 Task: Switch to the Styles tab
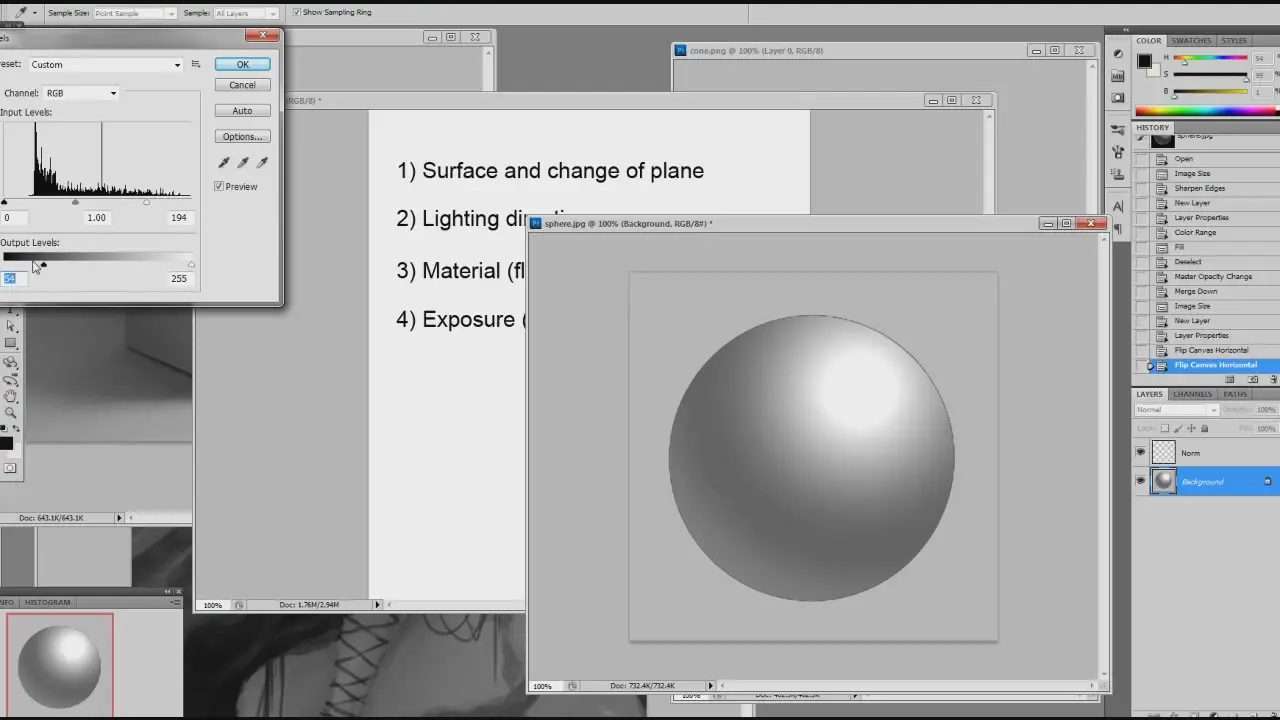point(1234,41)
